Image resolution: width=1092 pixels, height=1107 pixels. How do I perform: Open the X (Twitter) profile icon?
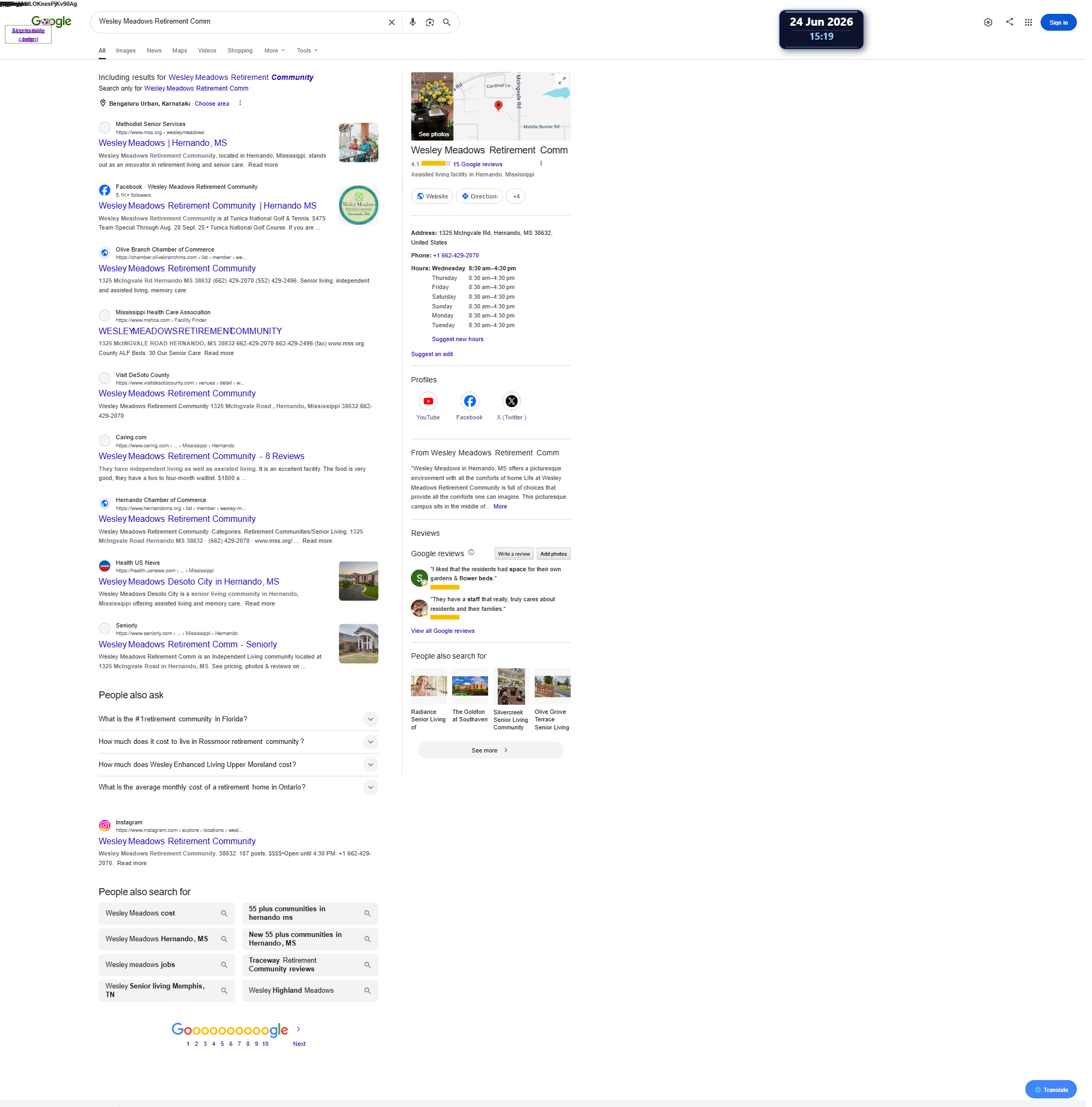coord(512,401)
